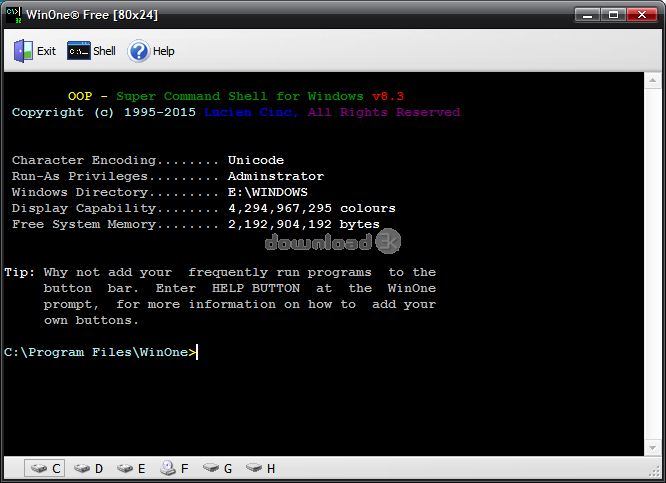Switch to drive C
This screenshot has height=483, width=666.
[x=44, y=468]
